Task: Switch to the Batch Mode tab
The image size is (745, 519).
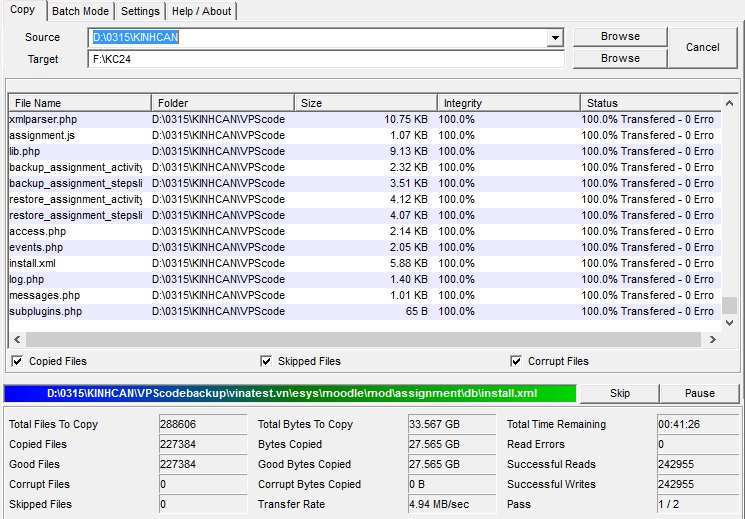Action: pyautogui.click(x=79, y=11)
